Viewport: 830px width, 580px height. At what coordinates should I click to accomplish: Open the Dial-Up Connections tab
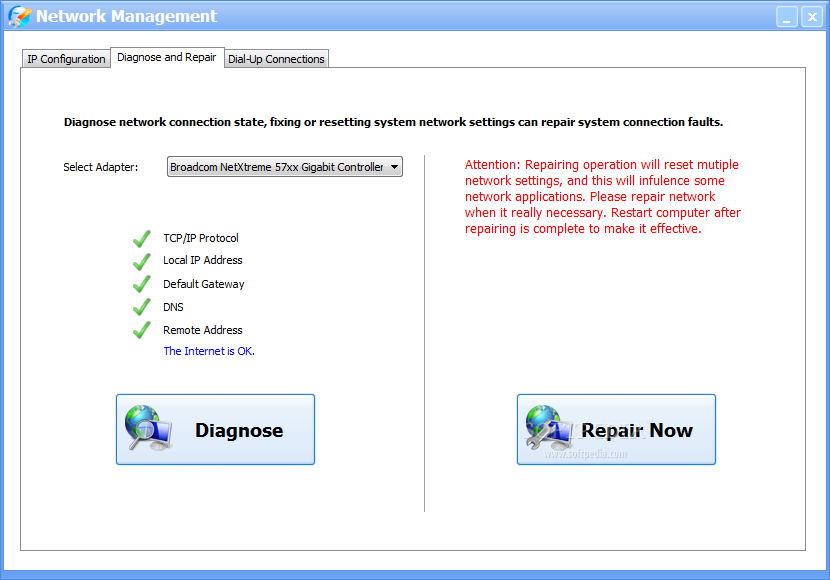click(276, 59)
